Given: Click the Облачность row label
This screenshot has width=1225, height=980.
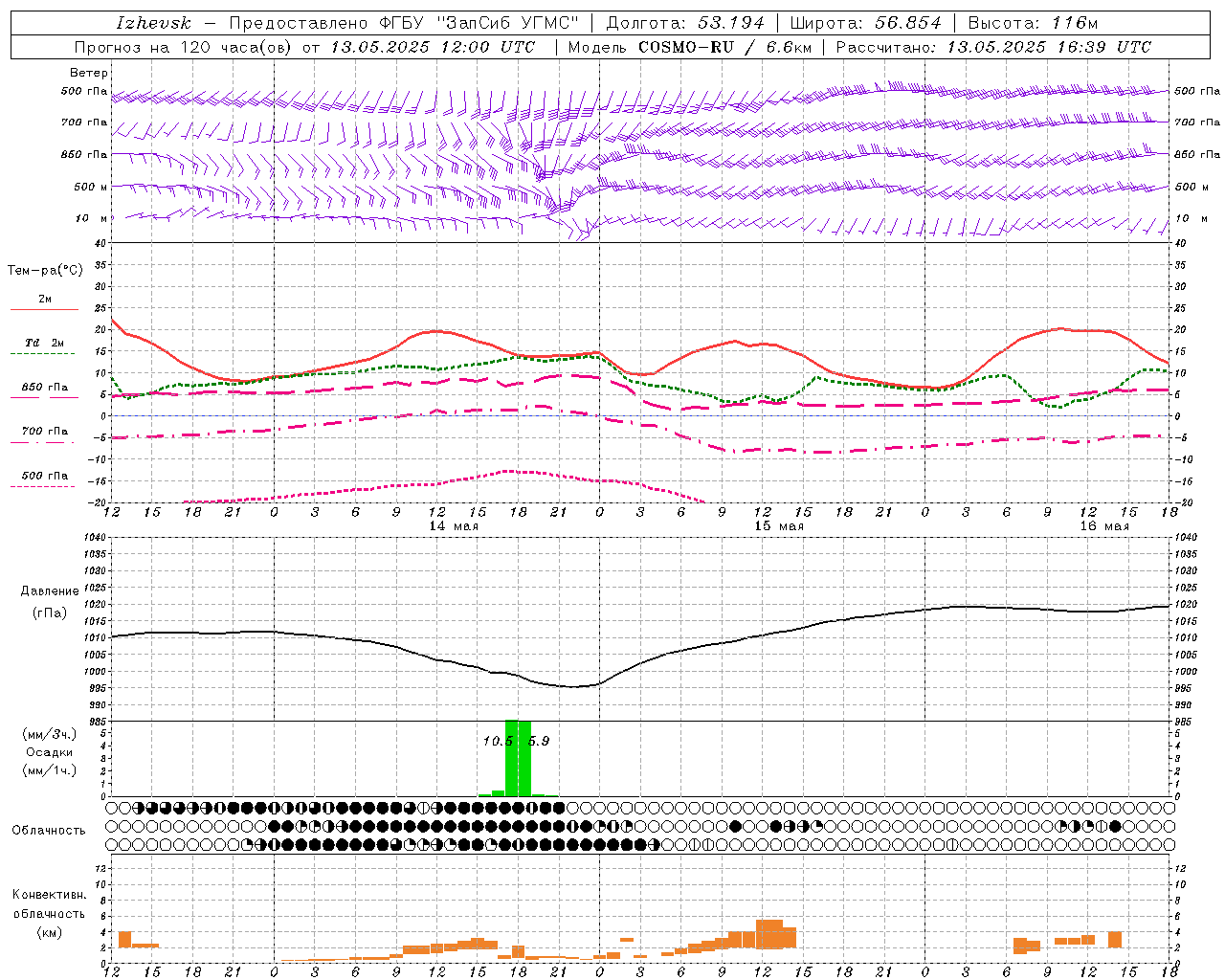Looking at the screenshot, I should pyautogui.click(x=49, y=831).
